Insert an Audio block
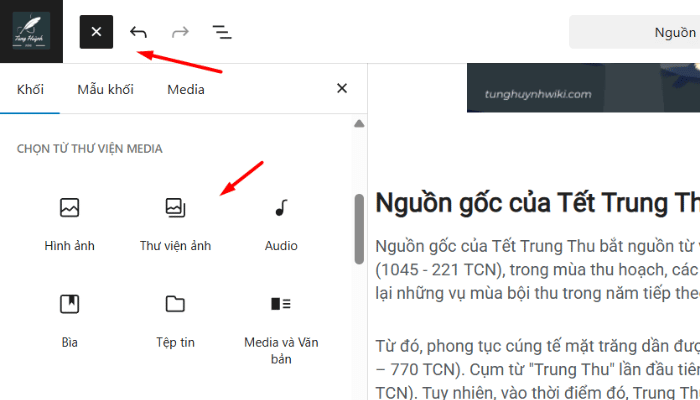The image size is (700, 400). [281, 223]
